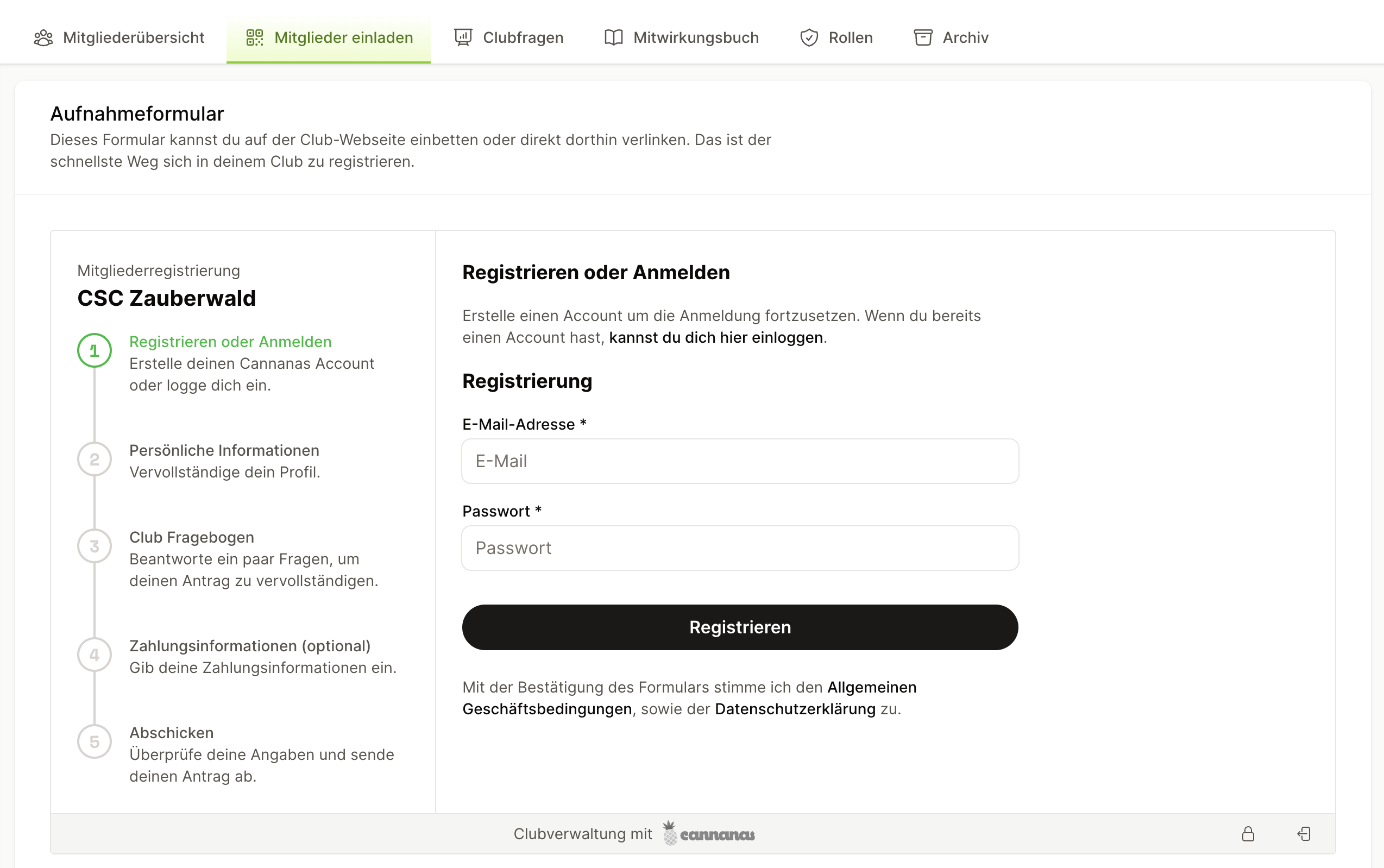The image size is (1384, 868).
Task: Click the padlock icon in the form footer
Action: pos(1248,834)
